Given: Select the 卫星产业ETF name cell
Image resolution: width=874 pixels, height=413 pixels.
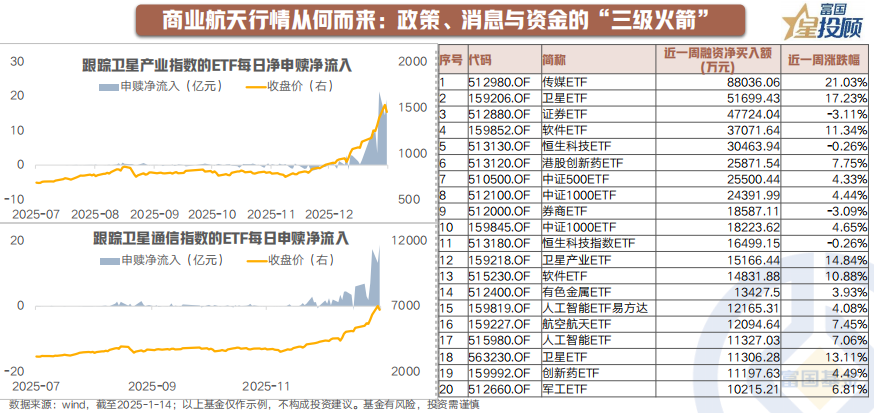Looking at the screenshot, I should [x=598, y=259].
